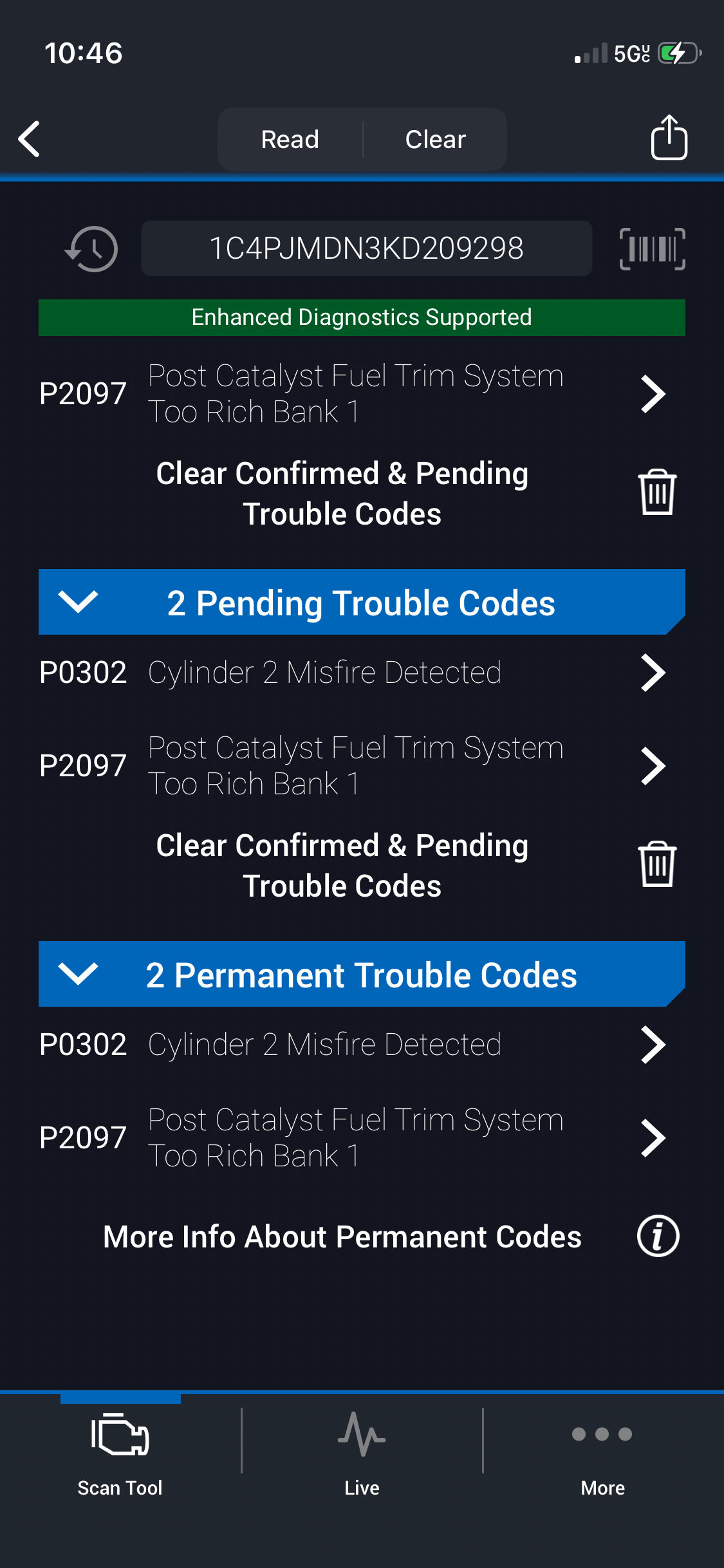
Task: Open More Info About Permanent Codes
Action: 342,1237
